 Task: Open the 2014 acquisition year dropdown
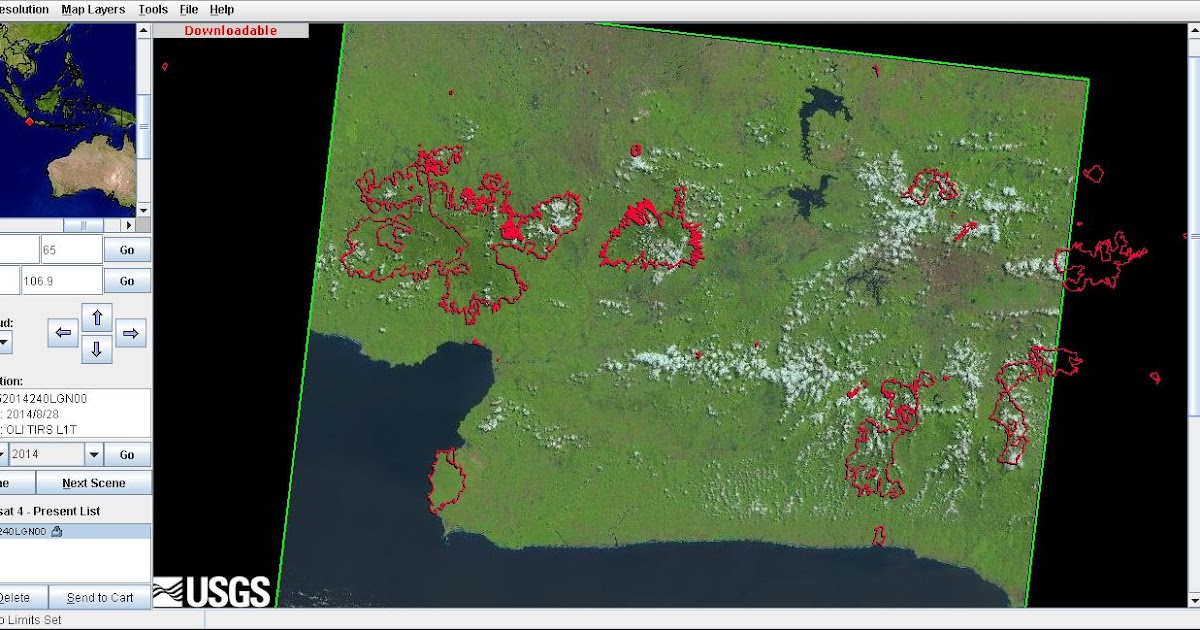[95, 454]
